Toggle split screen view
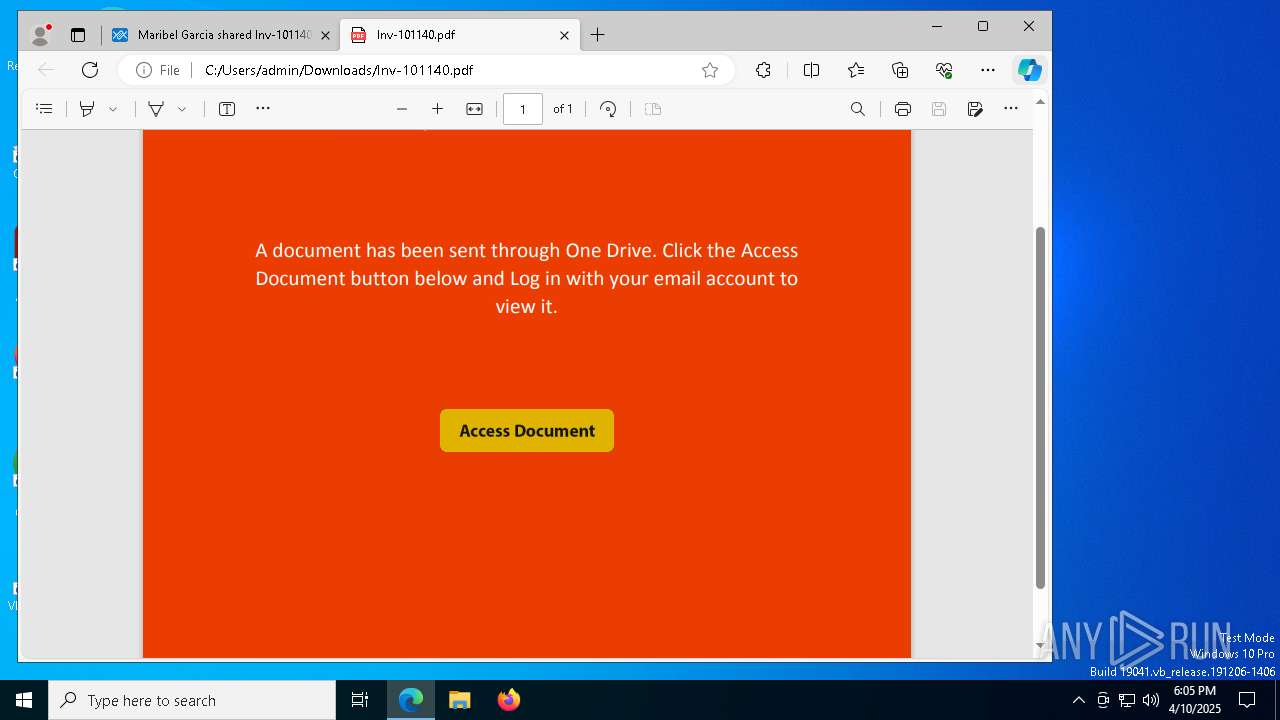Viewport: 1280px width, 720px height. click(x=811, y=70)
